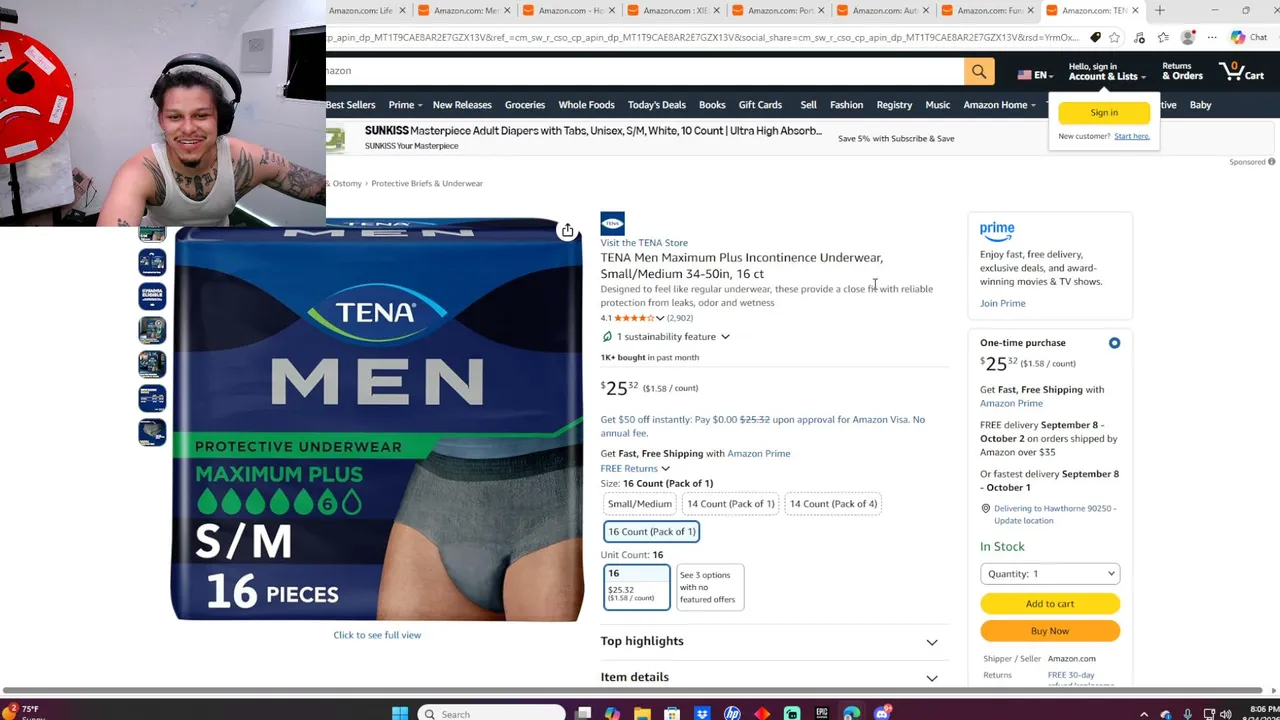The height and width of the screenshot is (720, 1280).
Task: Click the Prime logo in the buy box
Action: tap(997, 230)
